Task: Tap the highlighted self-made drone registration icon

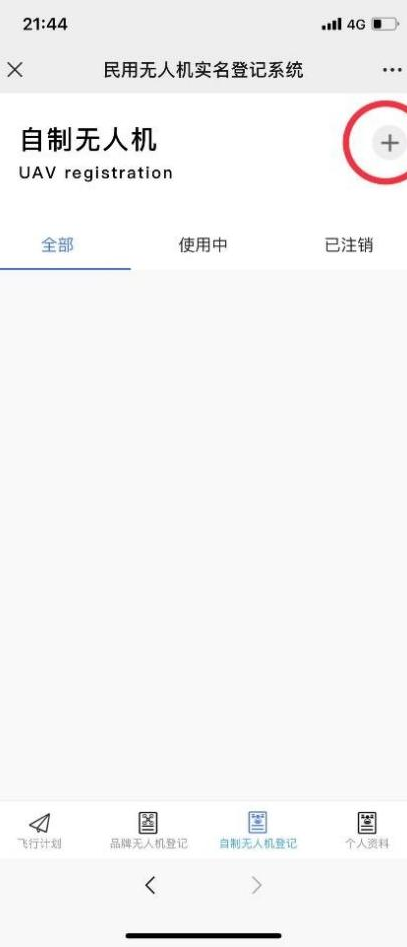Action: coord(258,823)
